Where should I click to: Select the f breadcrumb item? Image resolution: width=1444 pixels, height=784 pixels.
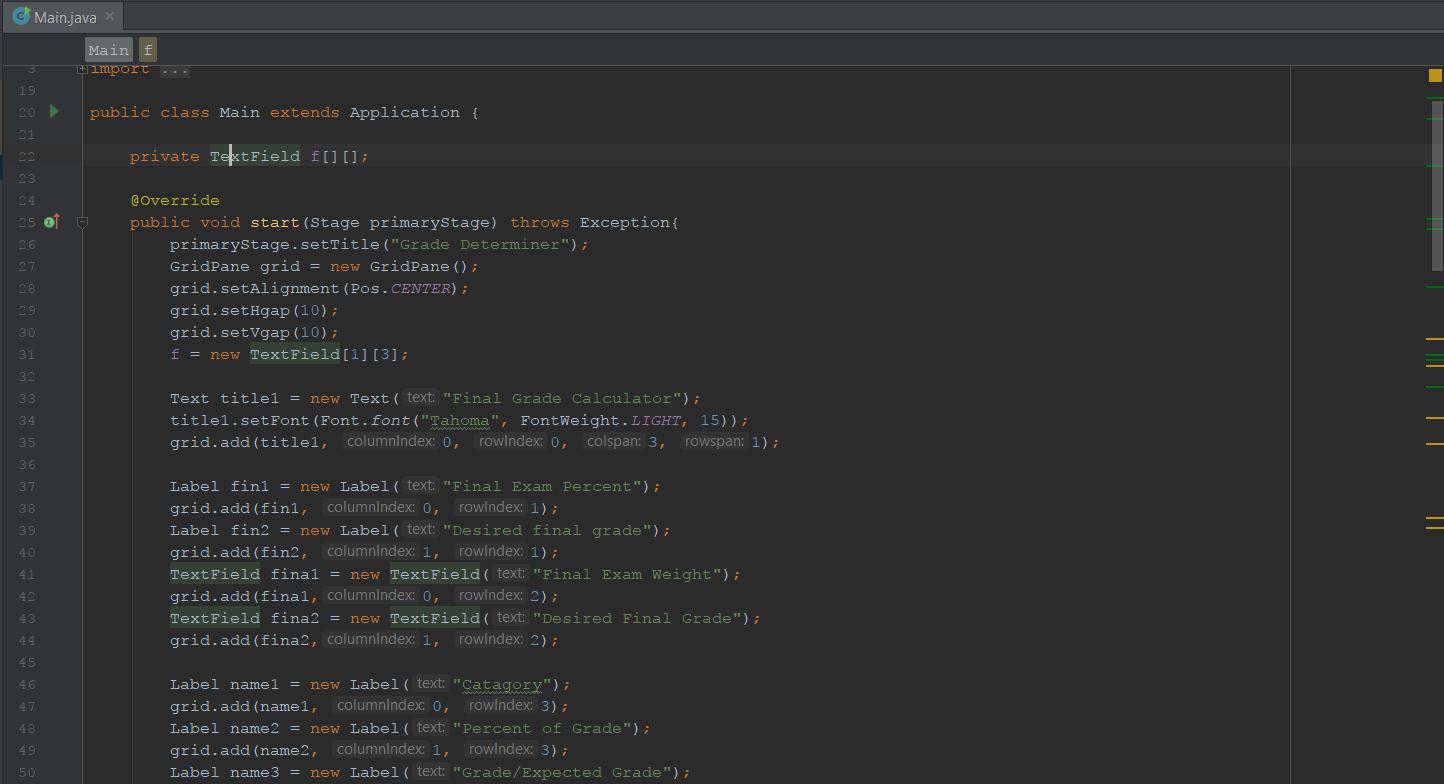click(147, 50)
